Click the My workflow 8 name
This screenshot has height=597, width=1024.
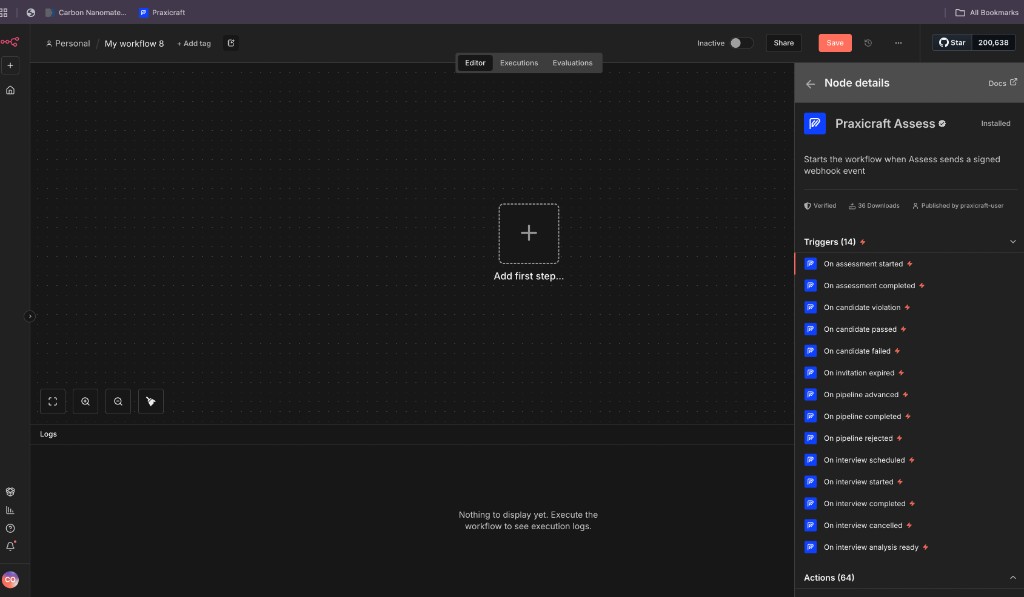tap(134, 43)
